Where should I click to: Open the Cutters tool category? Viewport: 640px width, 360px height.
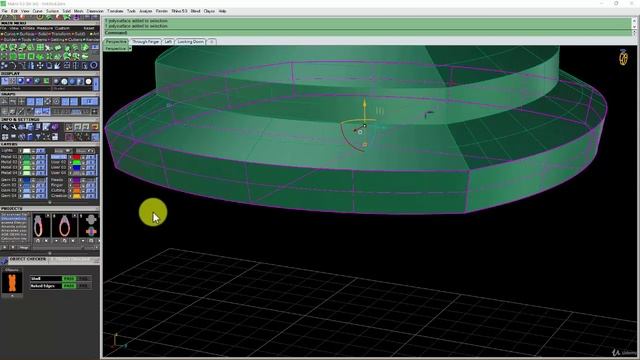click(75, 40)
